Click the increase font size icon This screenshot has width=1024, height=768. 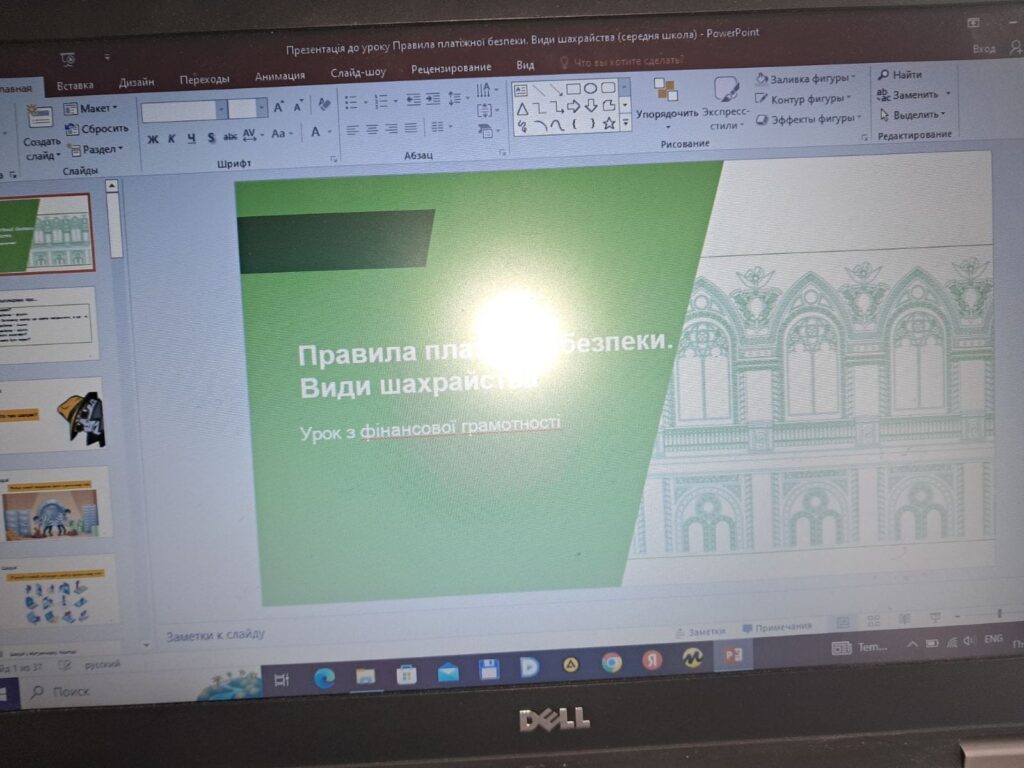[x=279, y=107]
